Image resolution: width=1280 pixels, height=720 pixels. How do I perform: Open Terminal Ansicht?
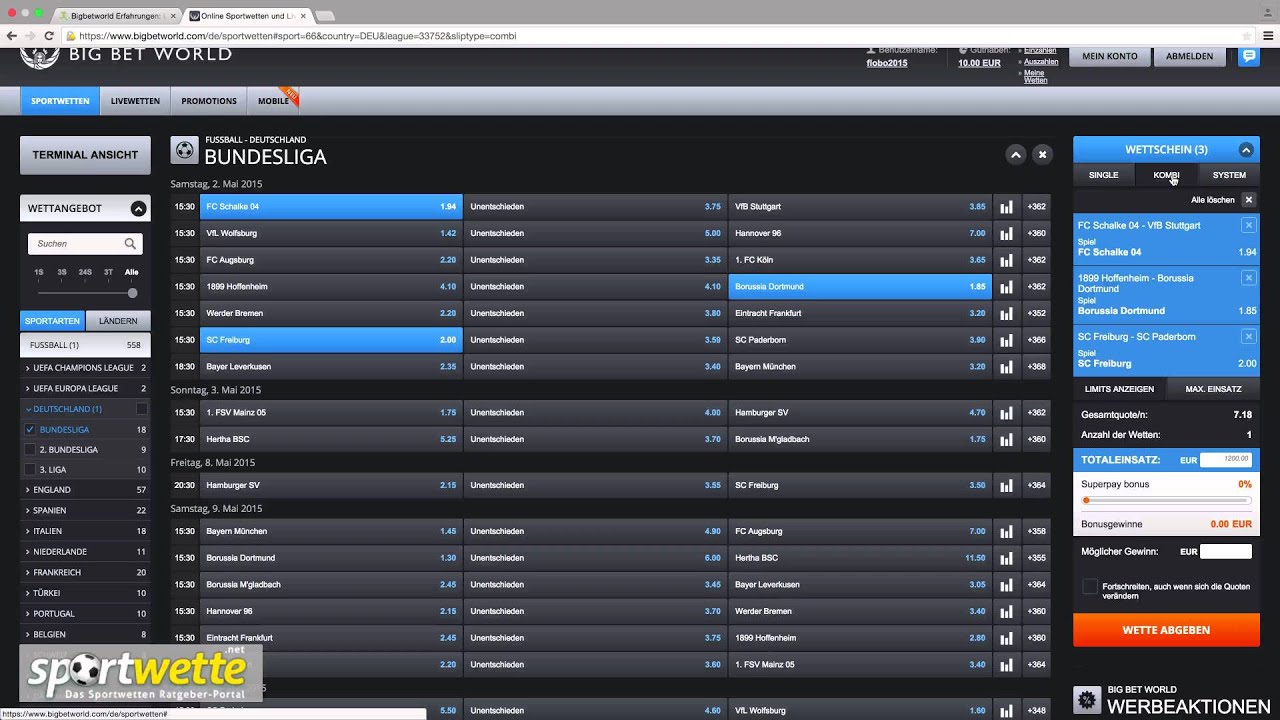click(85, 155)
